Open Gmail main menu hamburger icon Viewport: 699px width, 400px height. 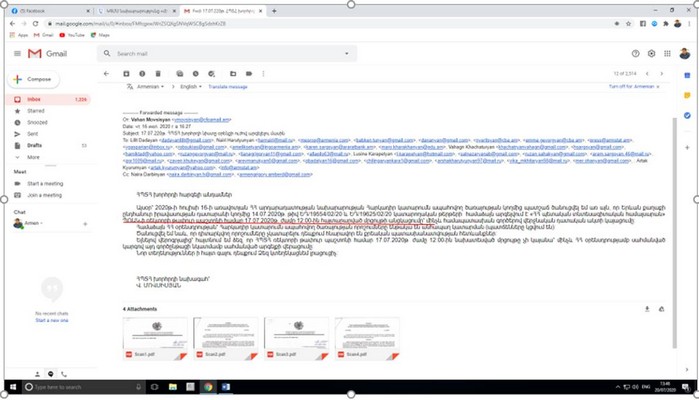tap(17, 54)
